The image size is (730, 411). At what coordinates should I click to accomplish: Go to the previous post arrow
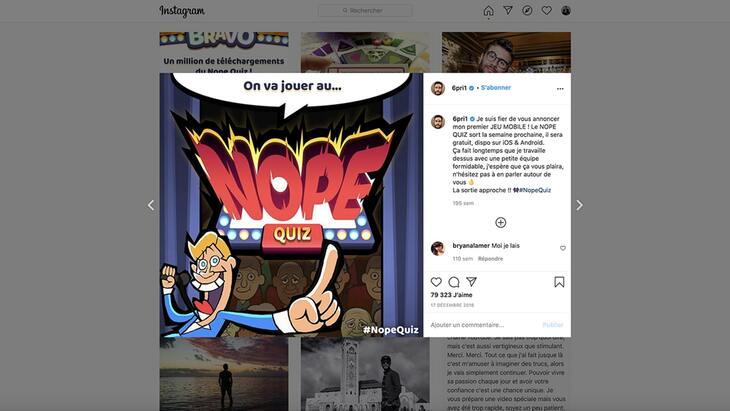[x=151, y=205]
